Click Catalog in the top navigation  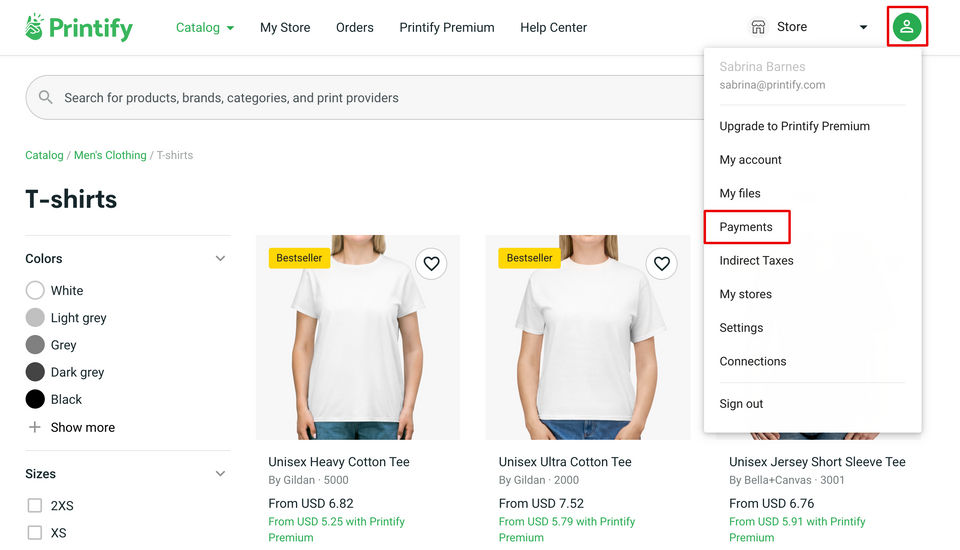[x=197, y=28]
